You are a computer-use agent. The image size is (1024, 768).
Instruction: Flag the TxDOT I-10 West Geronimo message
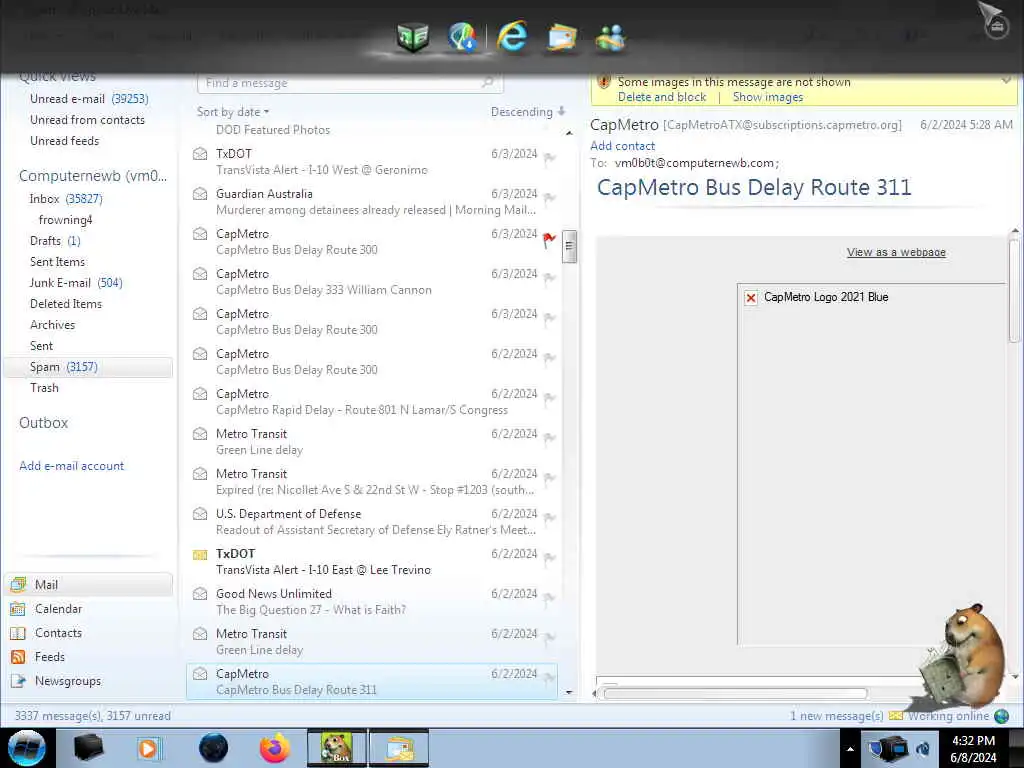point(549,159)
